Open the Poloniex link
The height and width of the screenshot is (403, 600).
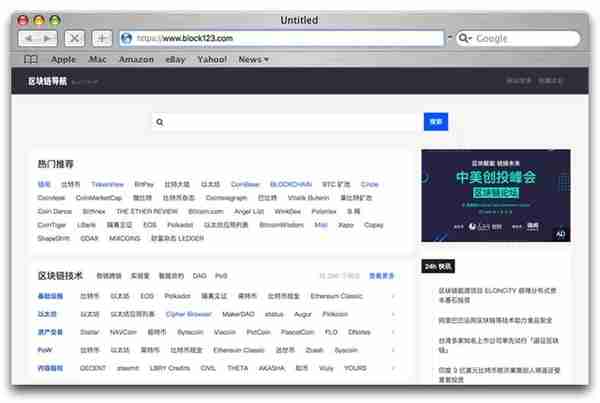click(x=324, y=212)
